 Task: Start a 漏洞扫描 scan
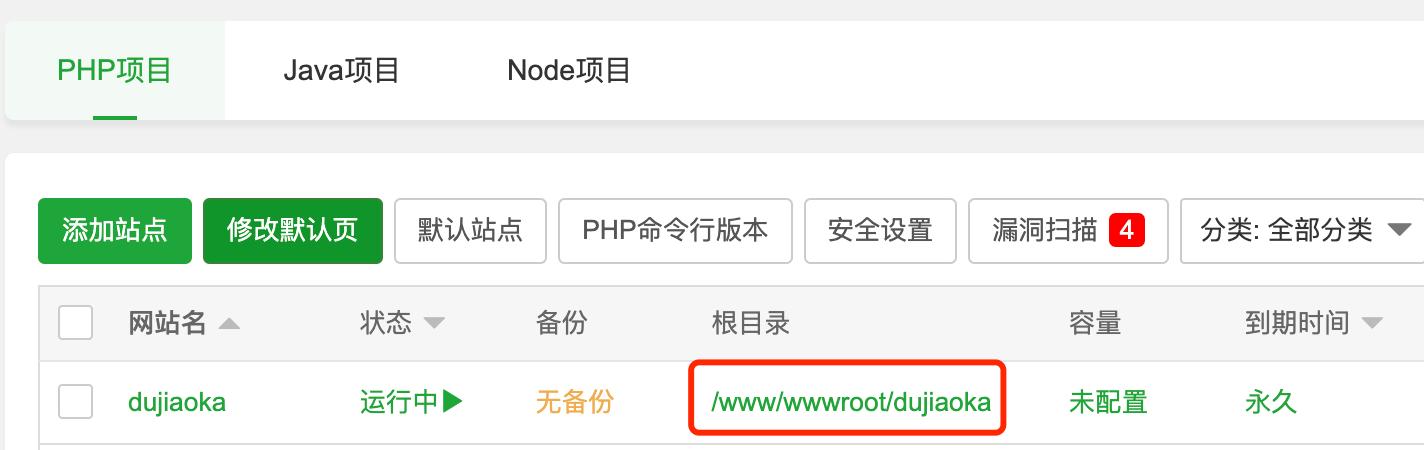(x=1068, y=231)
